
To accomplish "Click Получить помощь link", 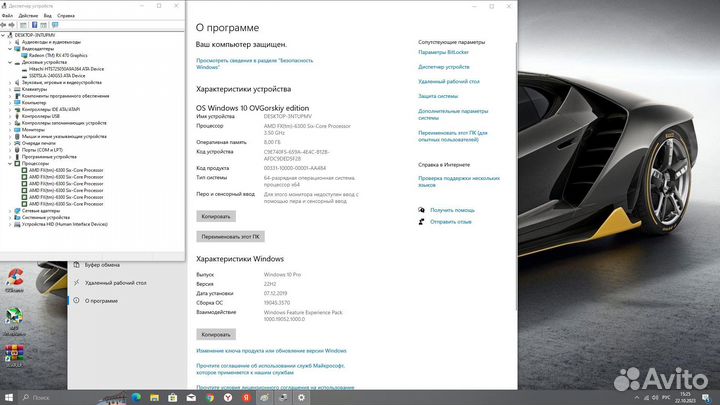I will [x=452, y=210].
